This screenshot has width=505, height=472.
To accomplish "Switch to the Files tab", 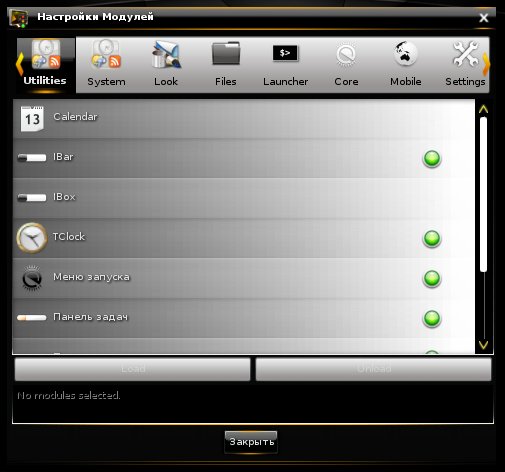I will (x=226, y=65).
